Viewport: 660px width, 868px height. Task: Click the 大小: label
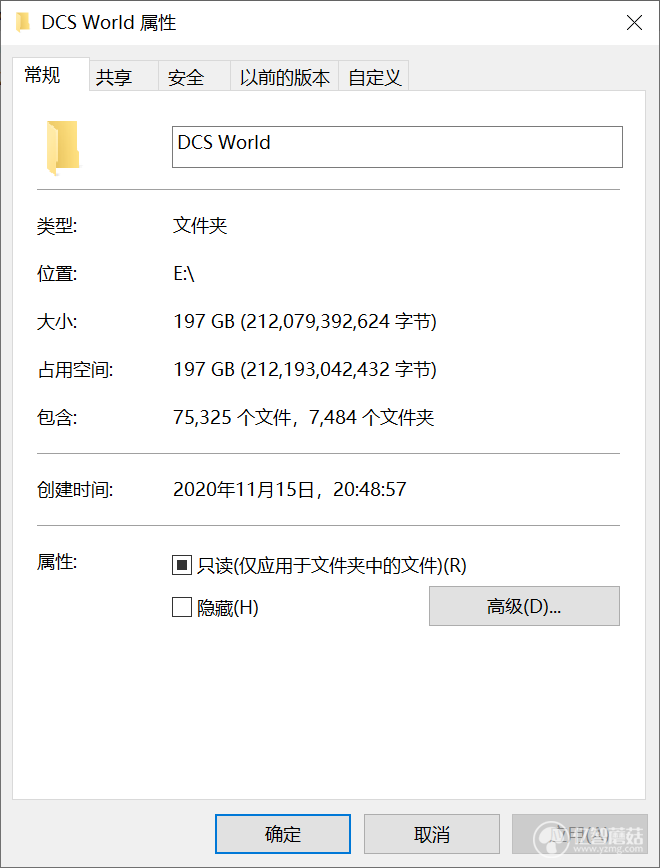[x=57, y=322]
